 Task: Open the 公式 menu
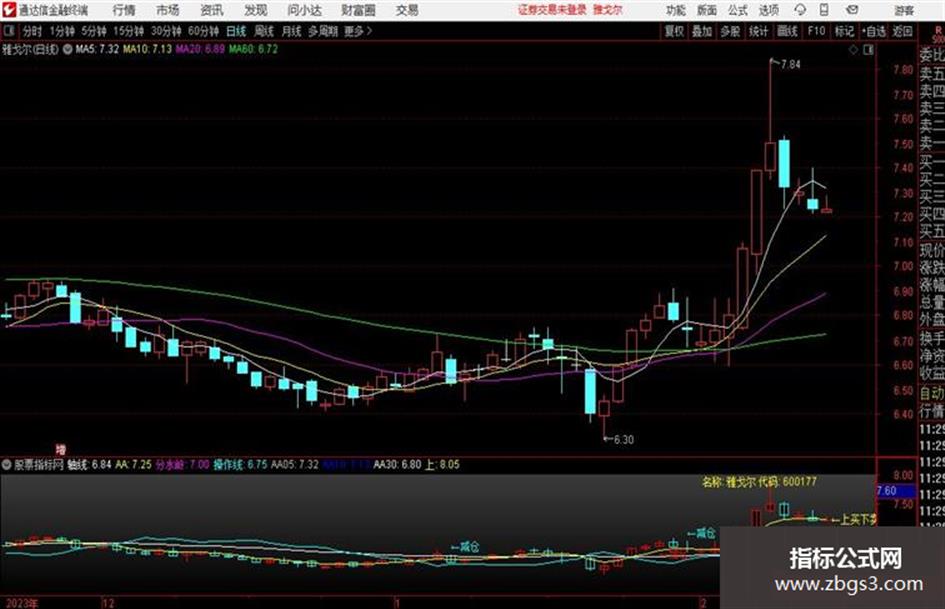(x=738, y=10)
